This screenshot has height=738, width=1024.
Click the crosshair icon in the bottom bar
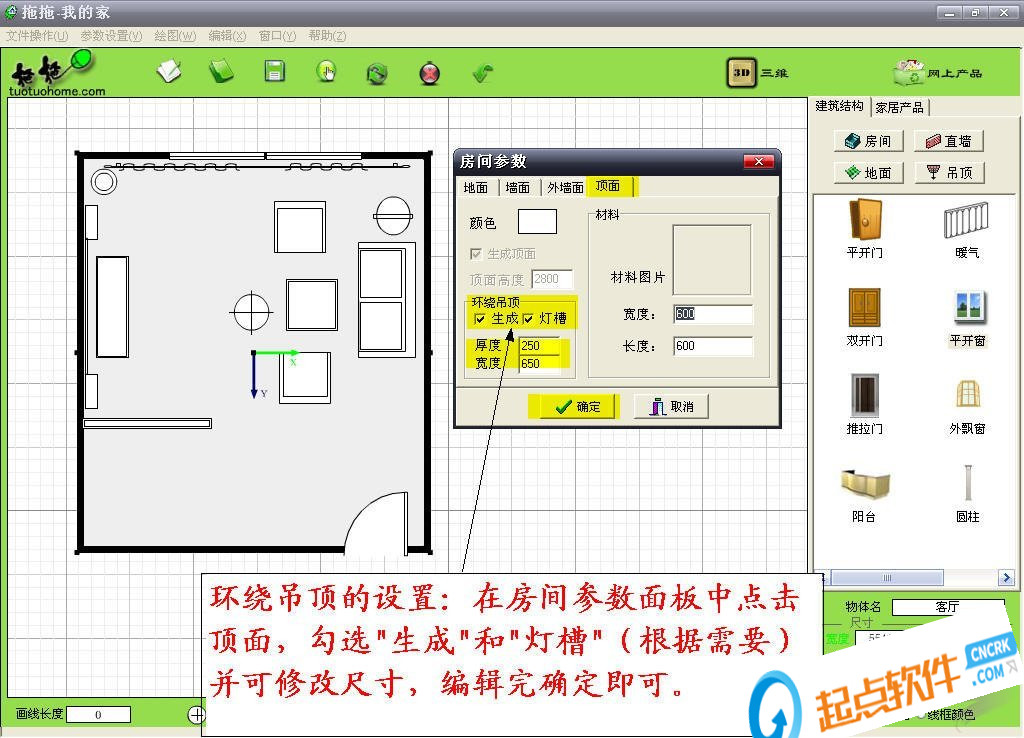197,715
